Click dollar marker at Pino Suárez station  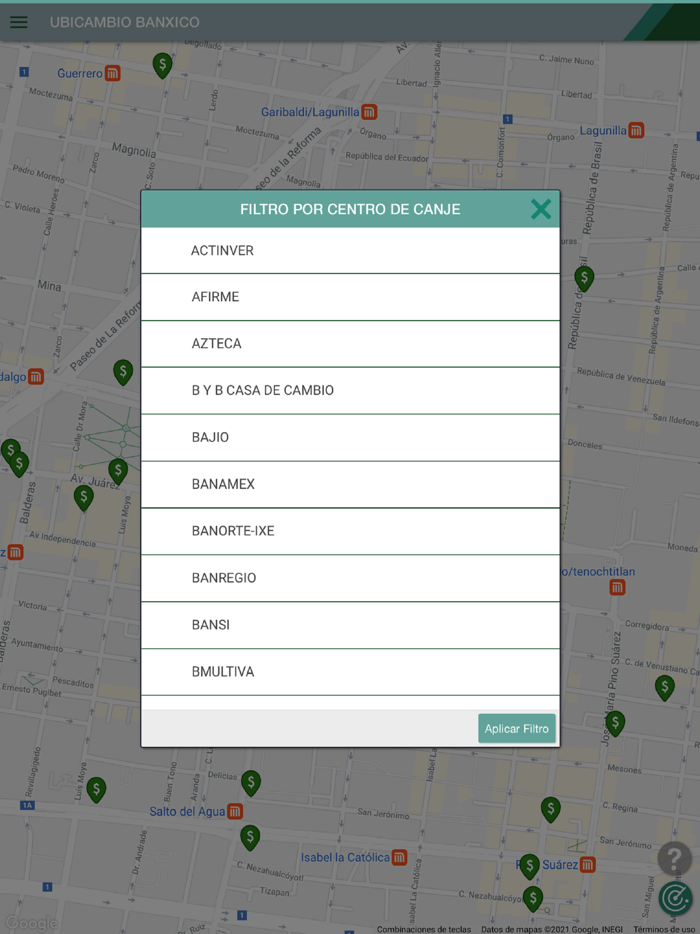pos(529,867)
